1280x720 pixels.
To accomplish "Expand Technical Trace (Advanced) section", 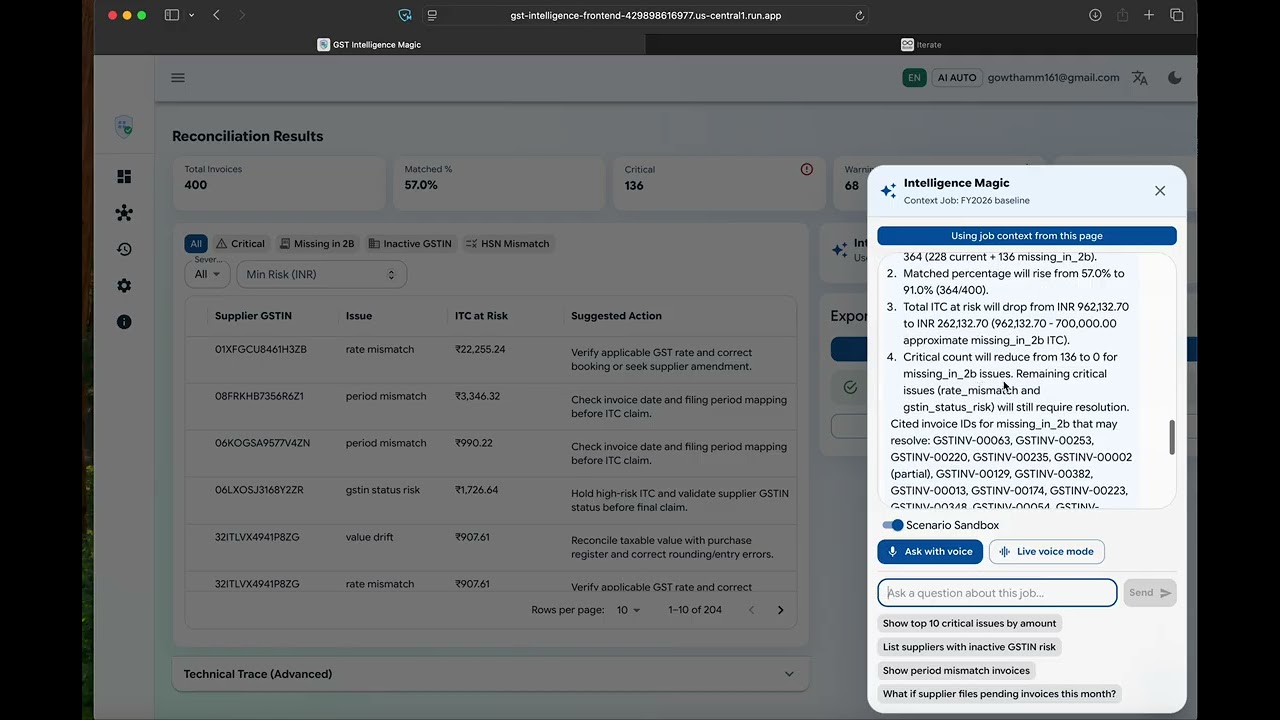I will coord(490,674).
